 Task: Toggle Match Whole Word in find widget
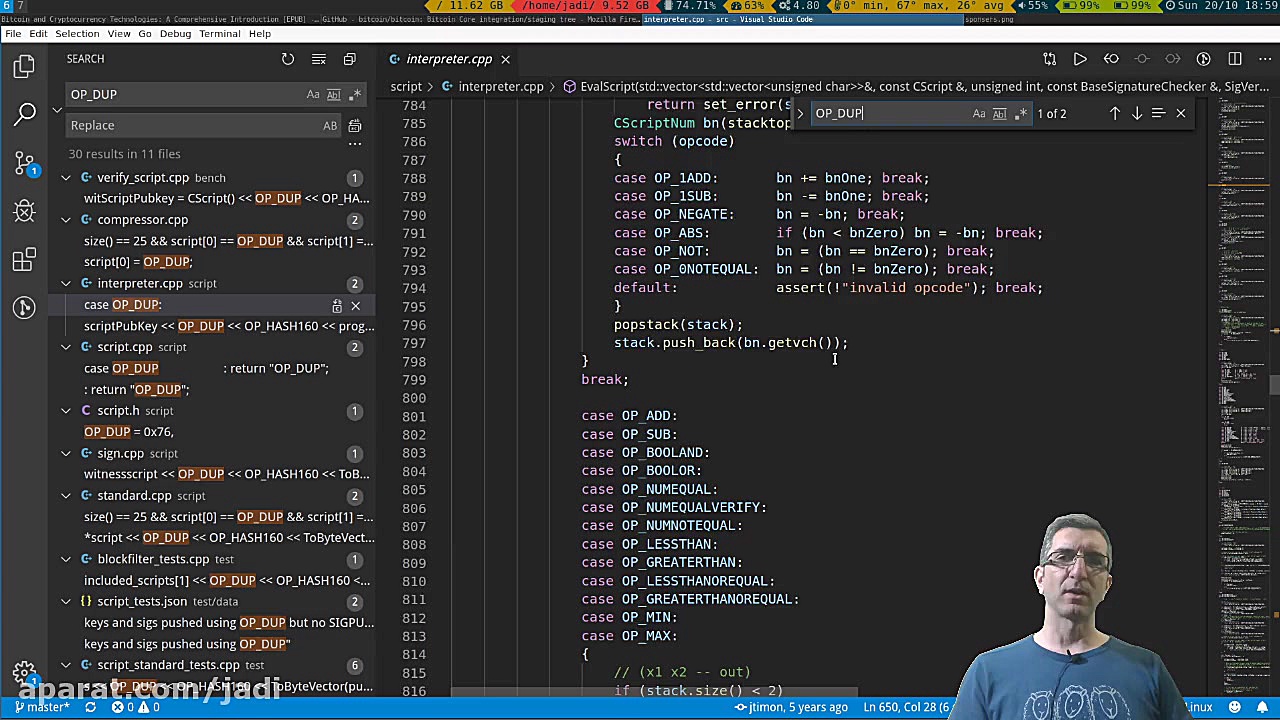pos(999,113)
